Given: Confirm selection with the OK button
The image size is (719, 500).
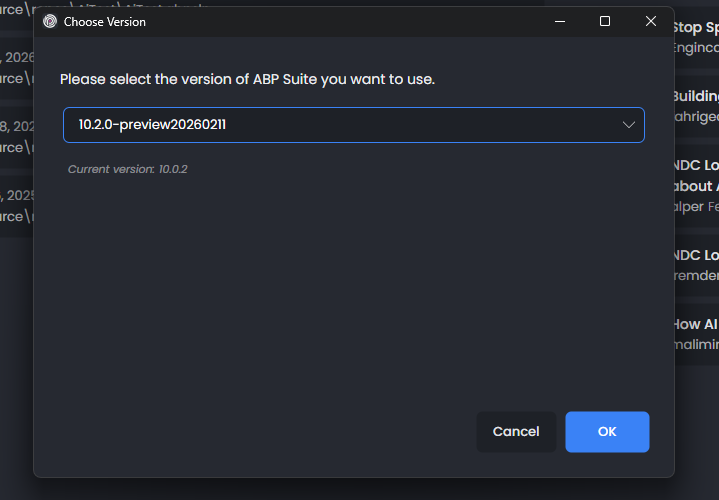Looking at the screenshot, I should coord(607,431).
